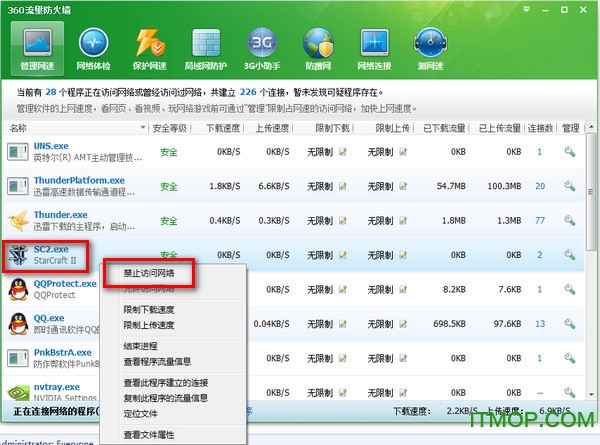The image size is (600, 445).
Task: Select the SC2.exe program name
Action: 51,249
